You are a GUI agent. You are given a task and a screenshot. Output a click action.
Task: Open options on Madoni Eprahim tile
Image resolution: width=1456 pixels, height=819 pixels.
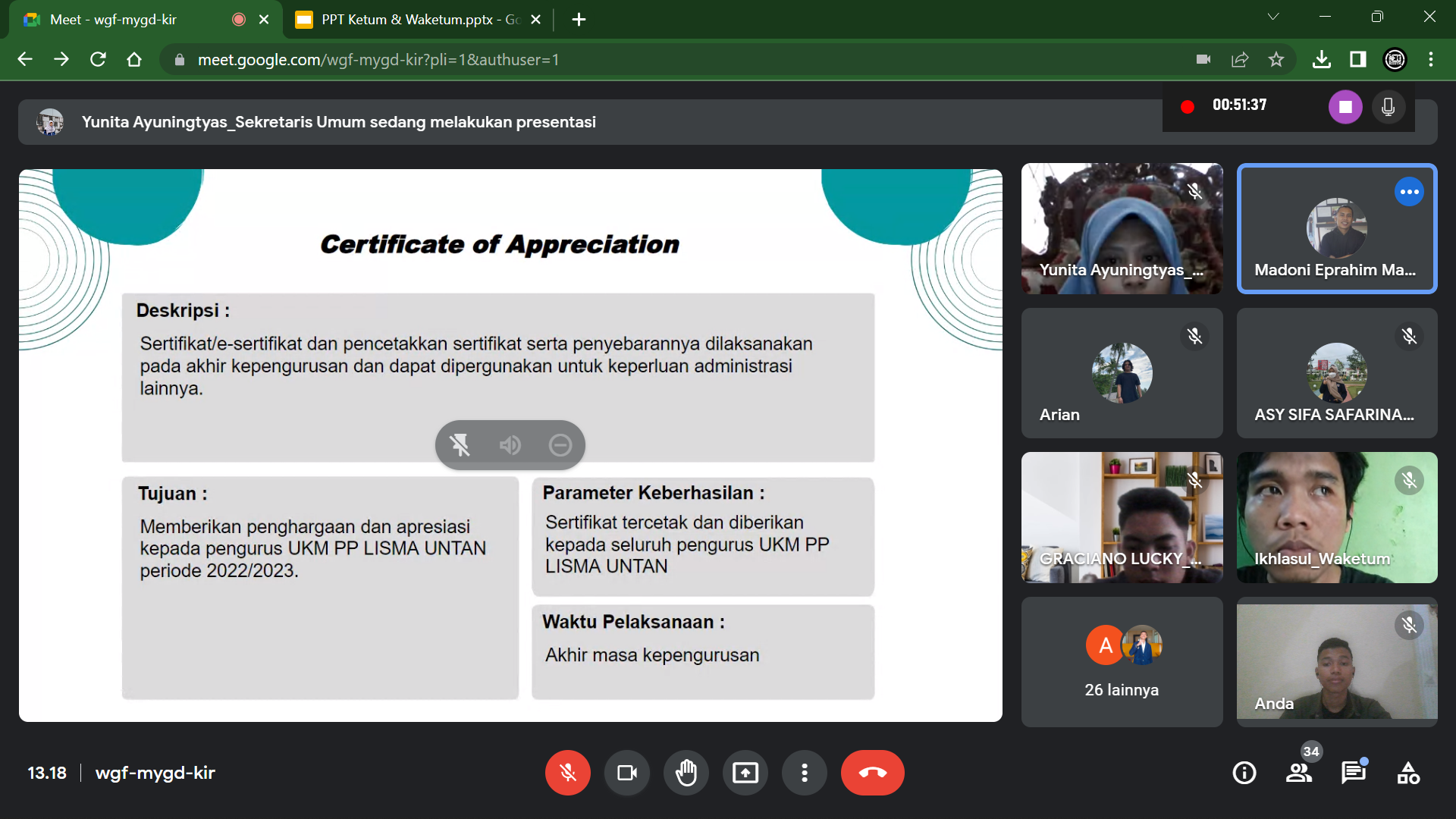[x=1409, y=192]
